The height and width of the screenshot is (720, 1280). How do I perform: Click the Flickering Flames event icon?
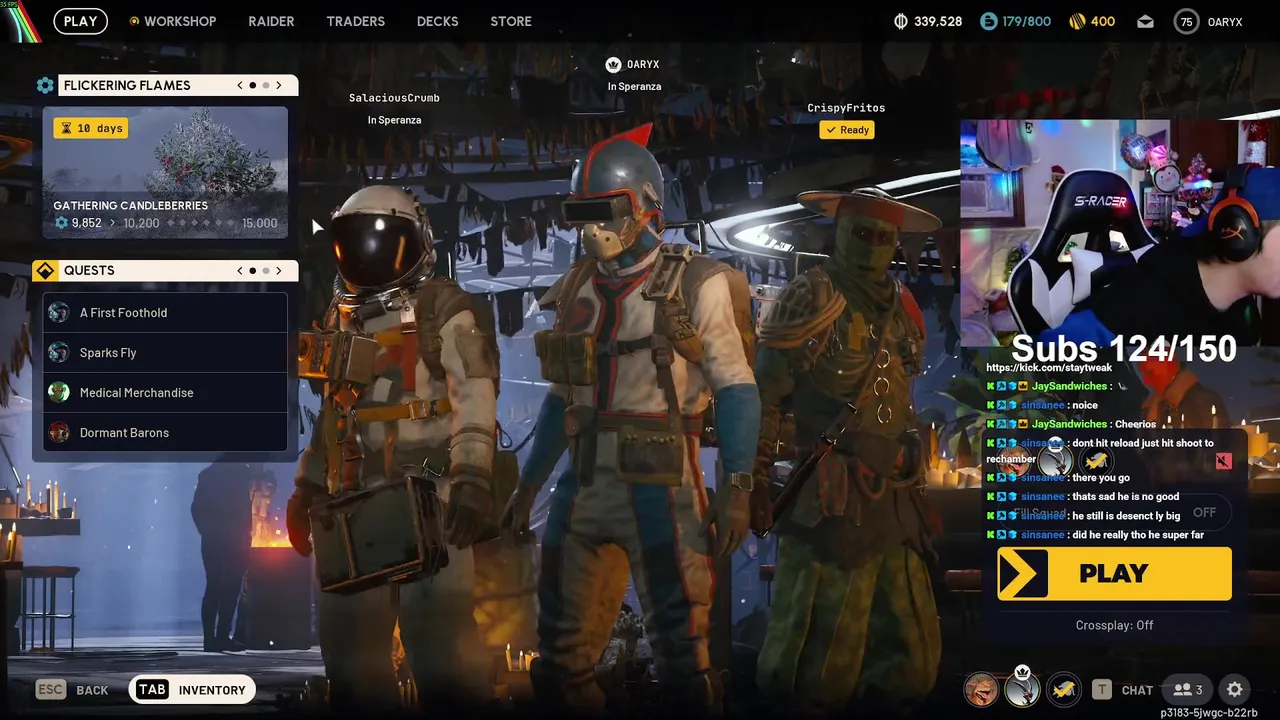[x=45, y=86]
